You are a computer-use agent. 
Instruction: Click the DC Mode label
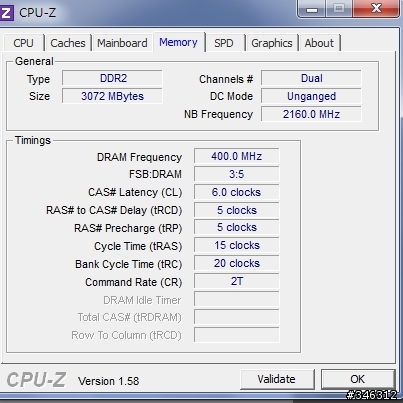[231, 96]
